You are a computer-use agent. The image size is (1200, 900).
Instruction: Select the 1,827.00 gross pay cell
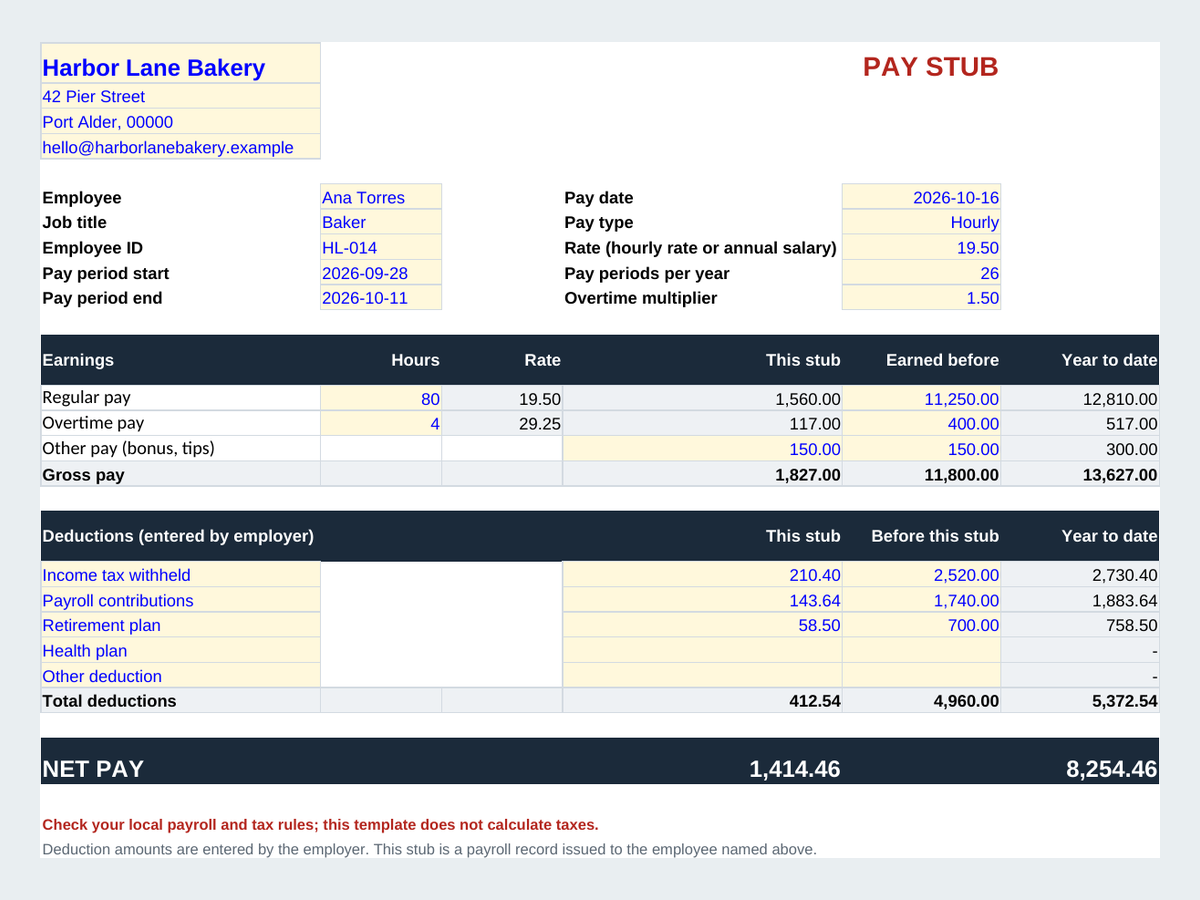pos(702,474)
